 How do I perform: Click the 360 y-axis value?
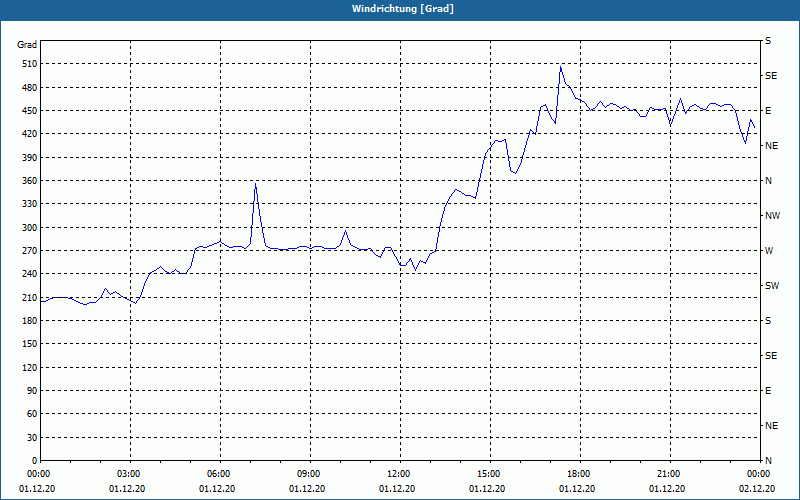tap(30, 181)
